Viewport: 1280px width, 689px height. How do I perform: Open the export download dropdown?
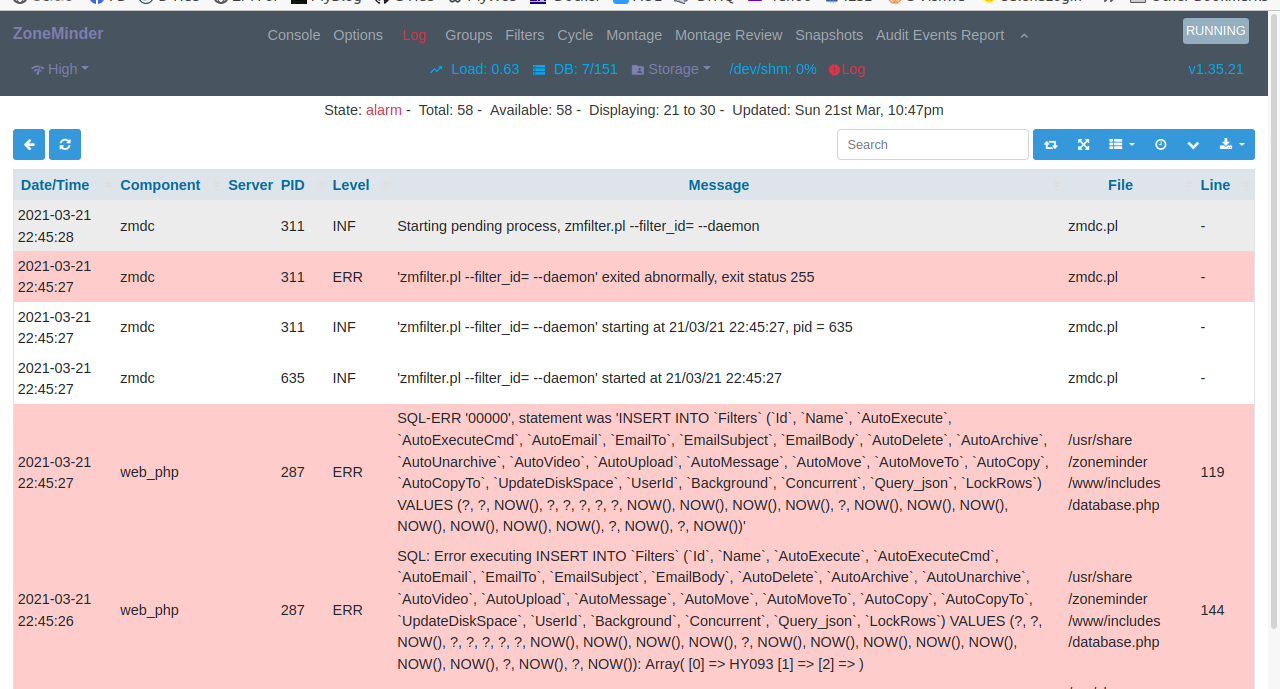(1232, 144)
